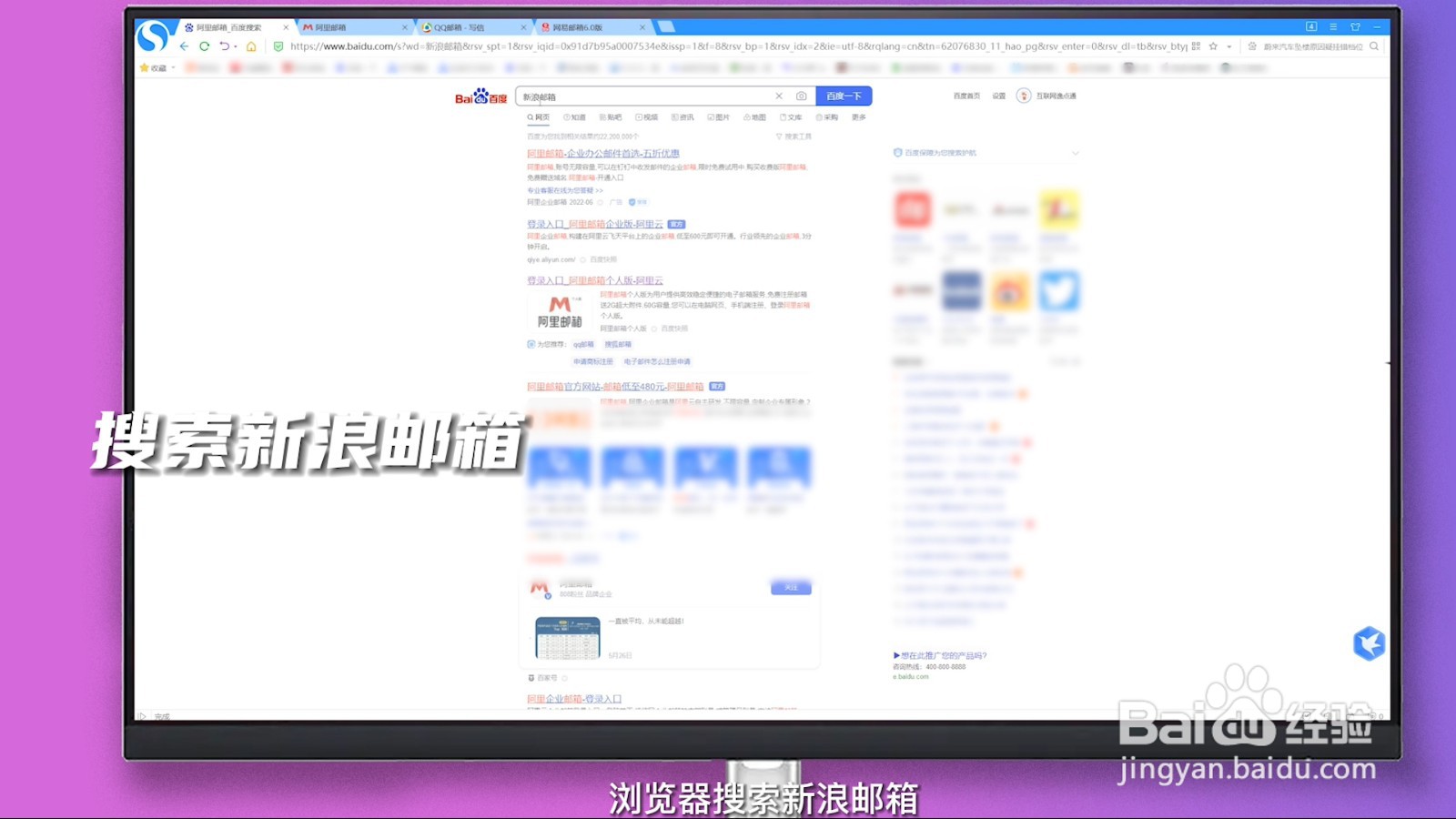
Task: Open result 登录入口_阿里邮箱个人版-阿里云
Action: click(595, 280)
